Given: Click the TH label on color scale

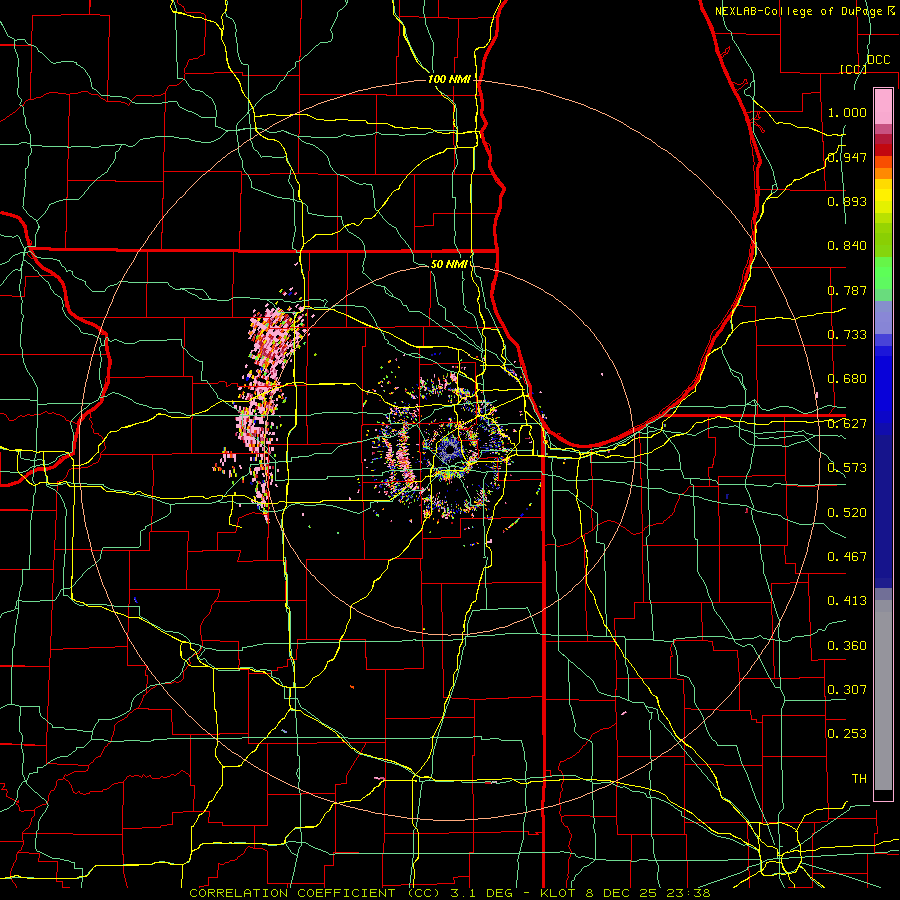Looking at the screenshot, I should coord(859,779).
